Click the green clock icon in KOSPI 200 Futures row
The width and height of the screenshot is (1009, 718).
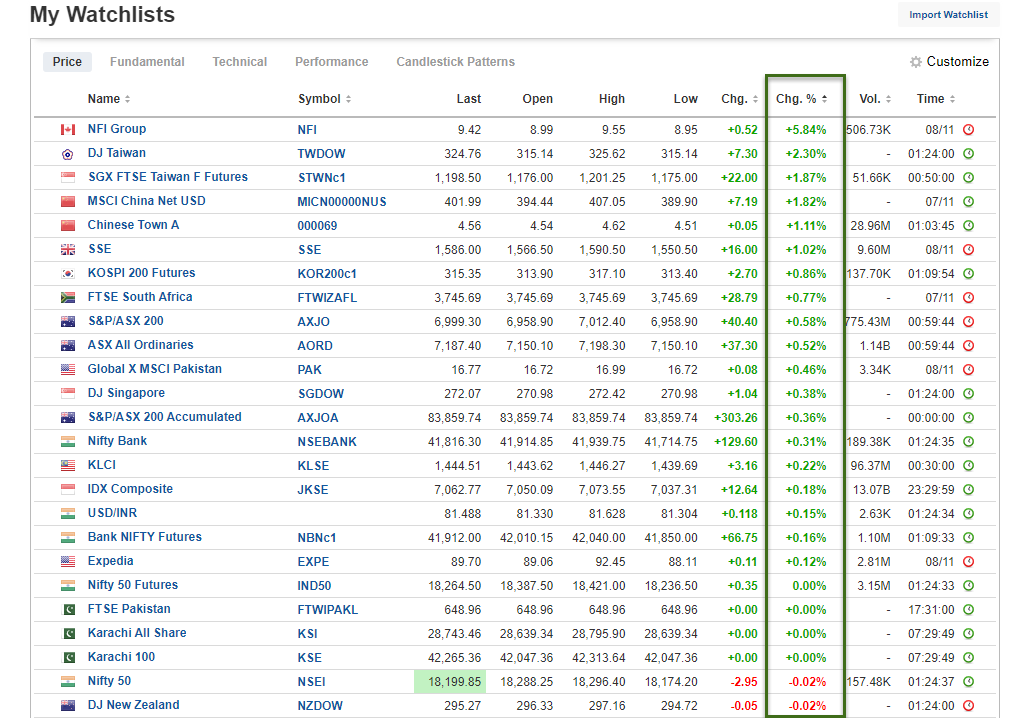point(968,273)
